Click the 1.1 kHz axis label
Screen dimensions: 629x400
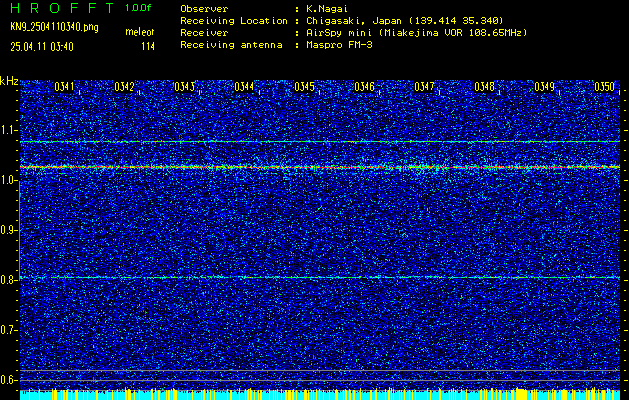point(8,130)
